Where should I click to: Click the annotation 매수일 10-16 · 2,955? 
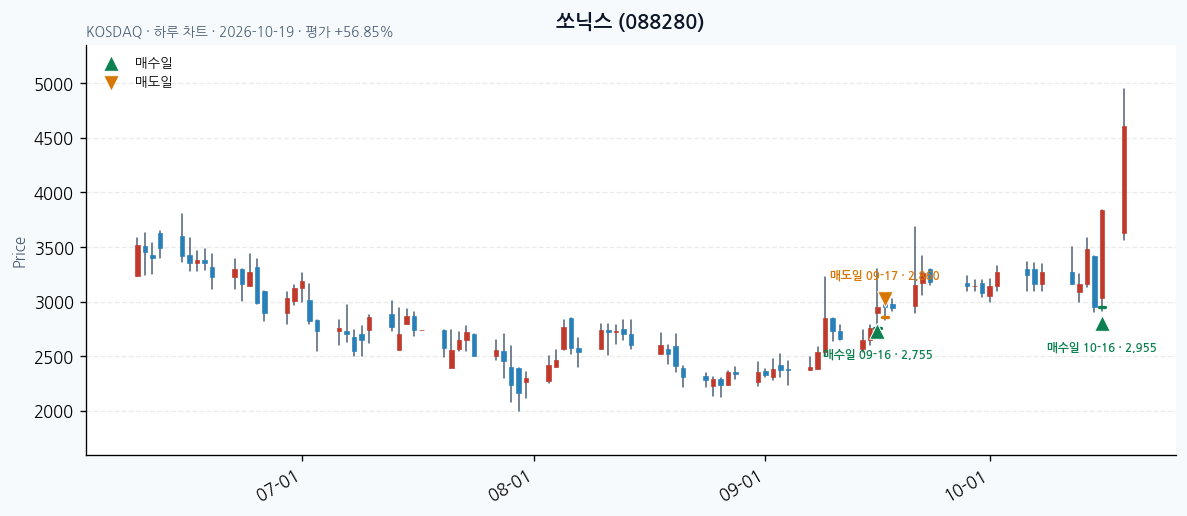tap(1102, 347)
